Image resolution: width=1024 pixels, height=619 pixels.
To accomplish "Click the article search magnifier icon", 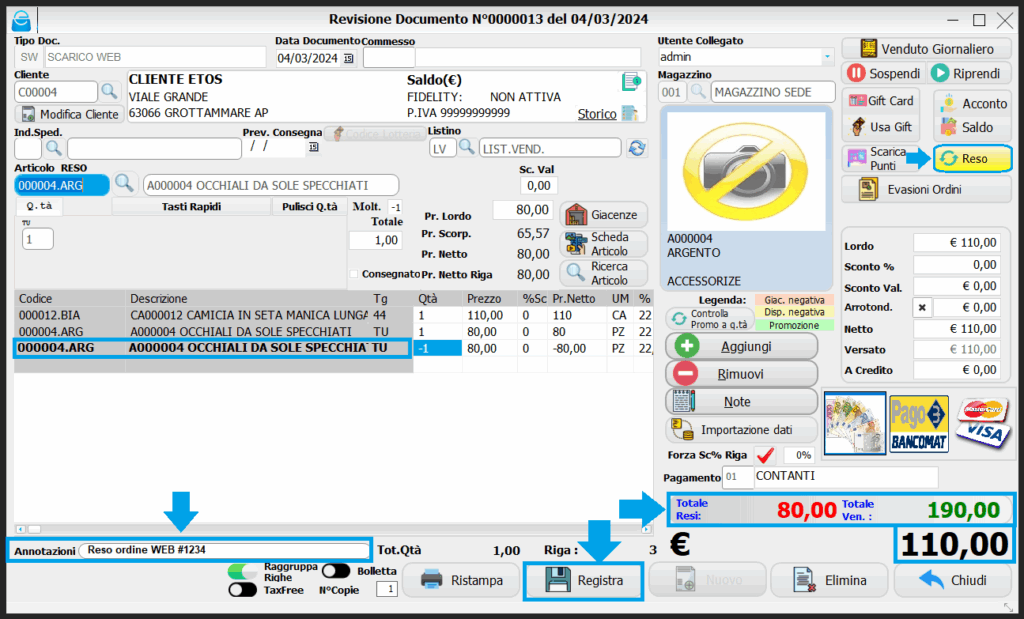I will 124,184.
